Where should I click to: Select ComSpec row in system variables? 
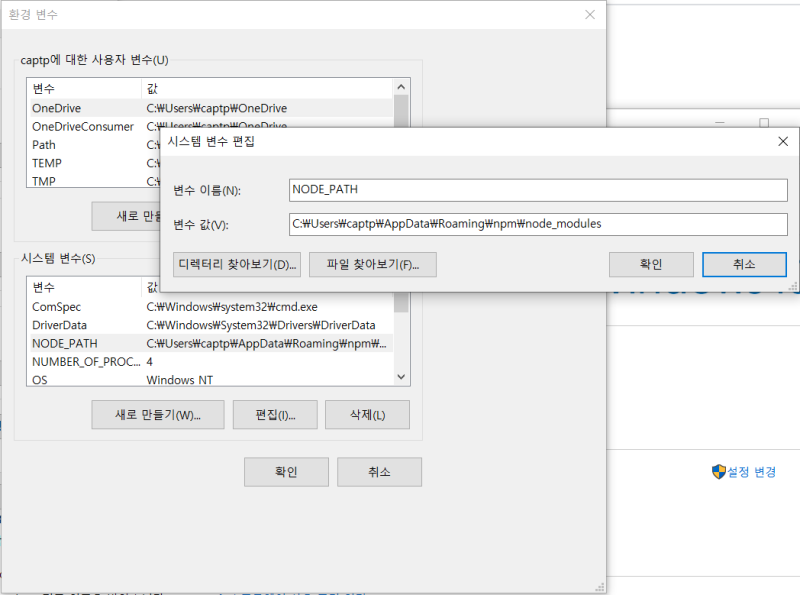[212, 307]
